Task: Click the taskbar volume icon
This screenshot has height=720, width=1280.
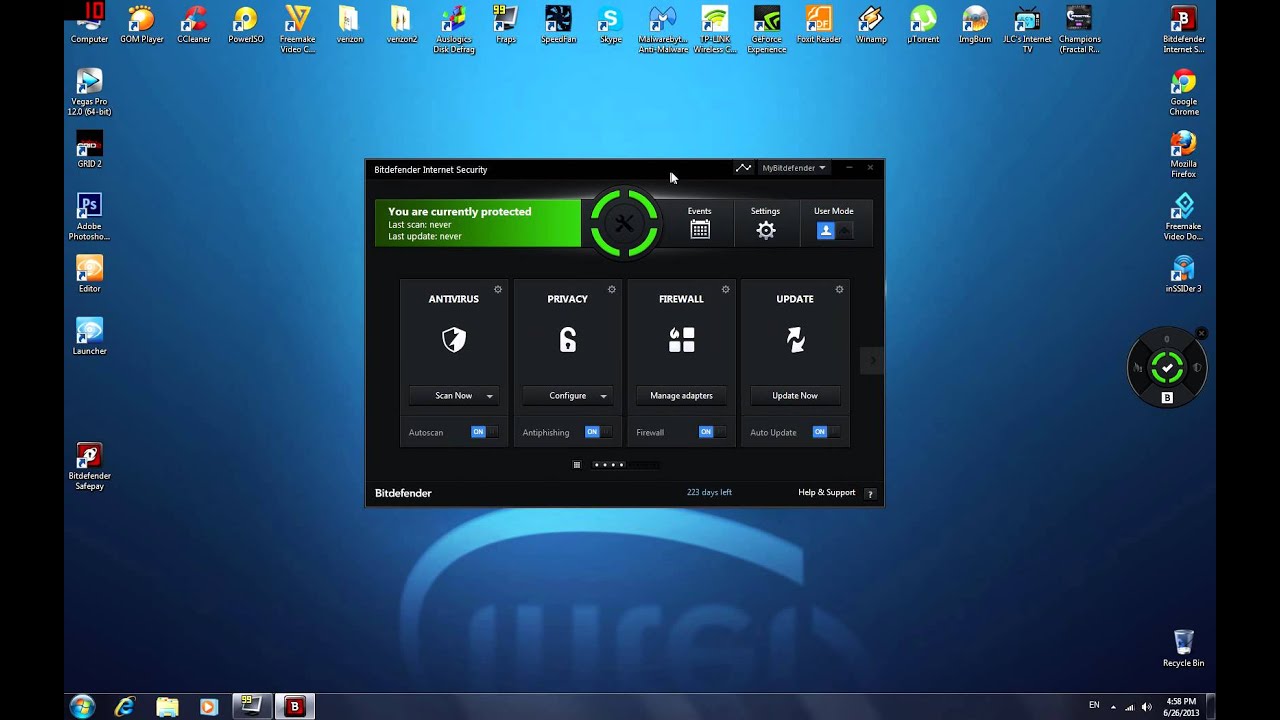Action: [1146, 707]
